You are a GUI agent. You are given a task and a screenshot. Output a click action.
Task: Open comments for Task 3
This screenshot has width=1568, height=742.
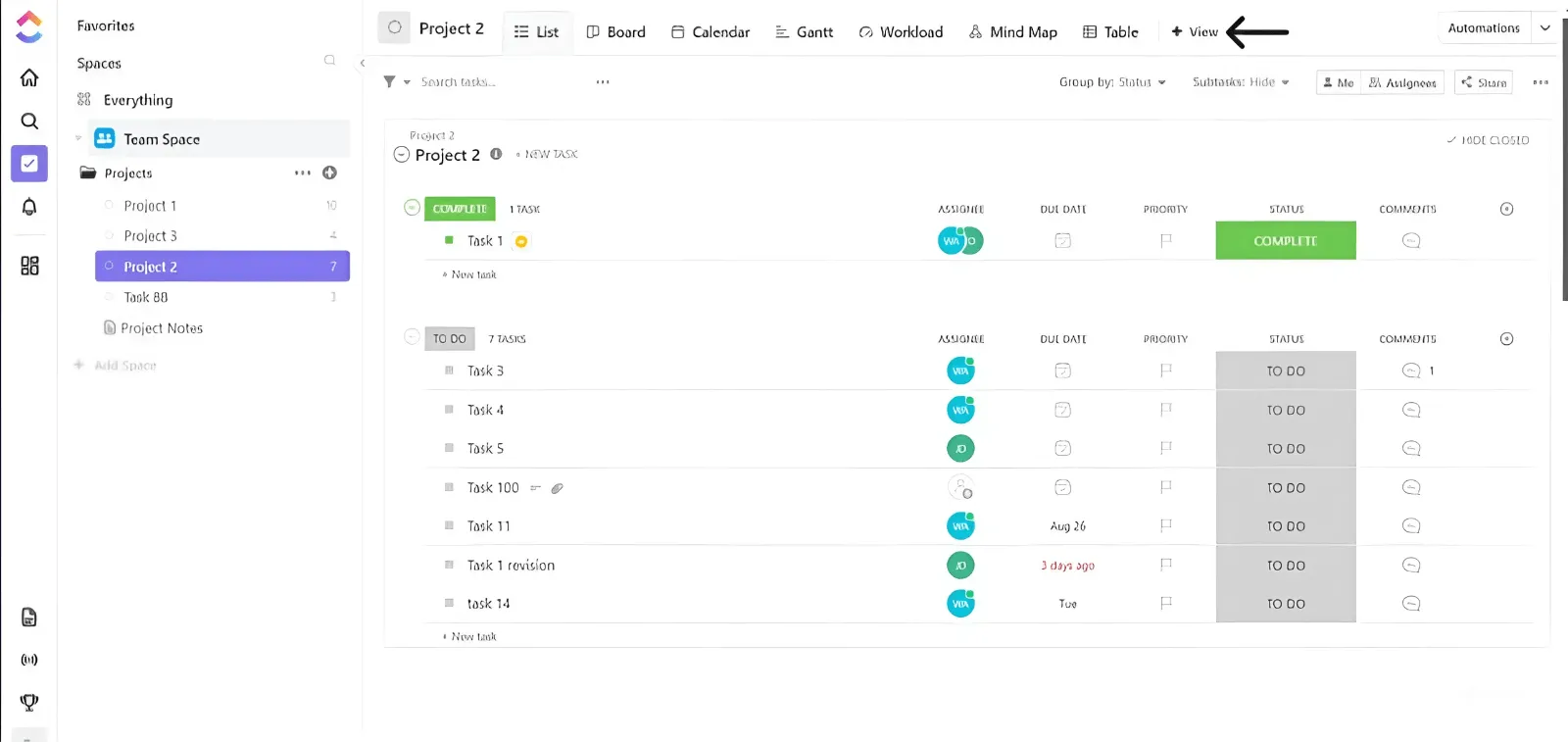1411,371
